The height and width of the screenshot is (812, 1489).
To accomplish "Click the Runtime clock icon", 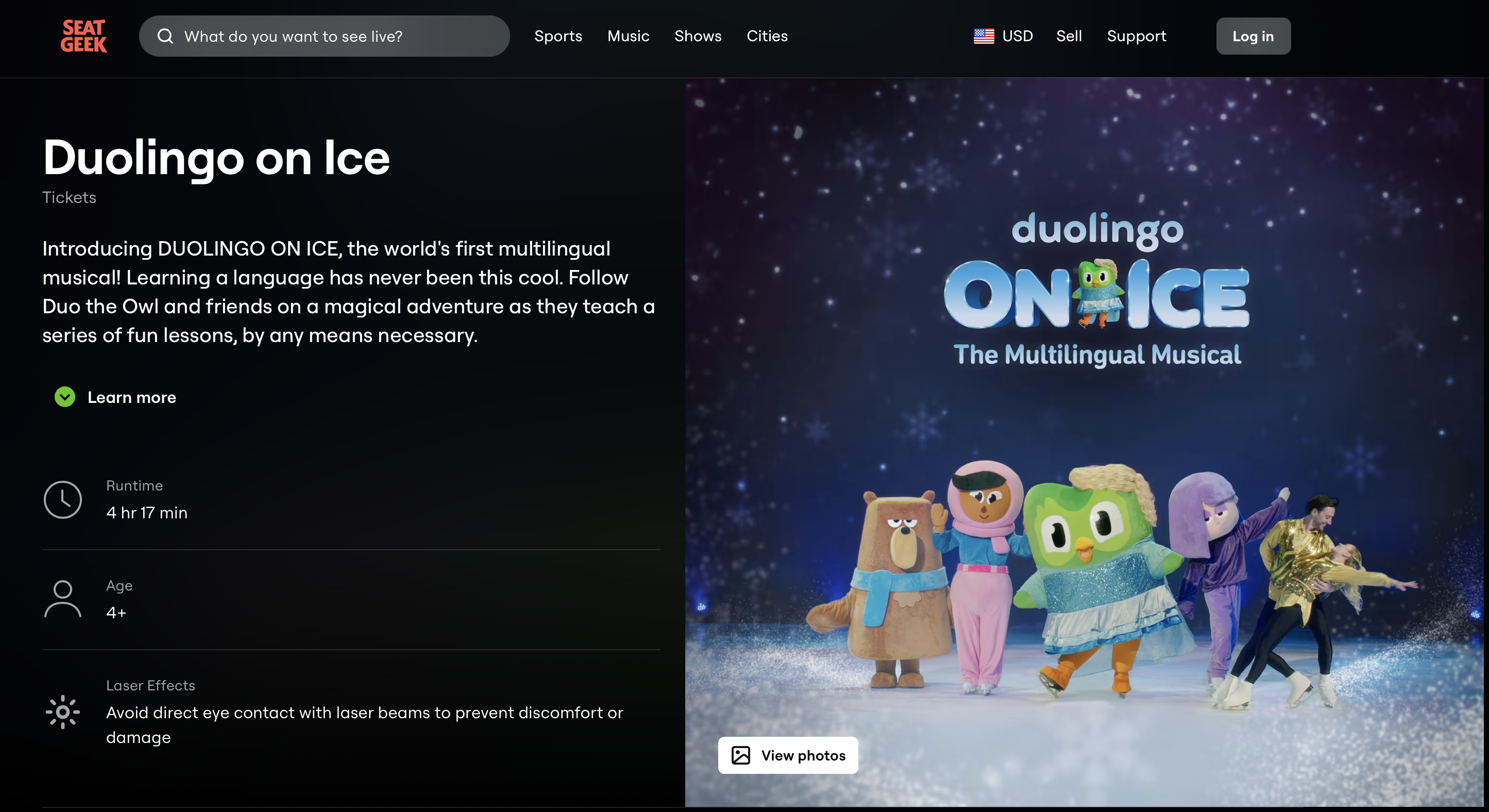I will (62, 499).
